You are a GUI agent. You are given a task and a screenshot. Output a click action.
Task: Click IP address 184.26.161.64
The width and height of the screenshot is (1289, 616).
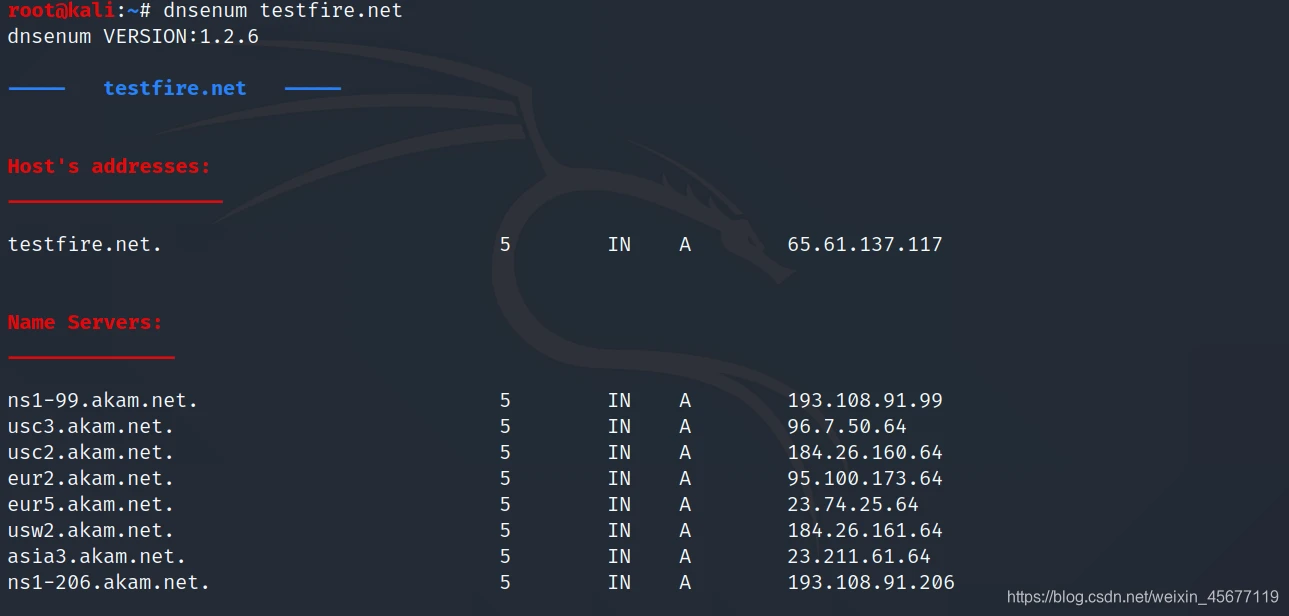(864, 531)
